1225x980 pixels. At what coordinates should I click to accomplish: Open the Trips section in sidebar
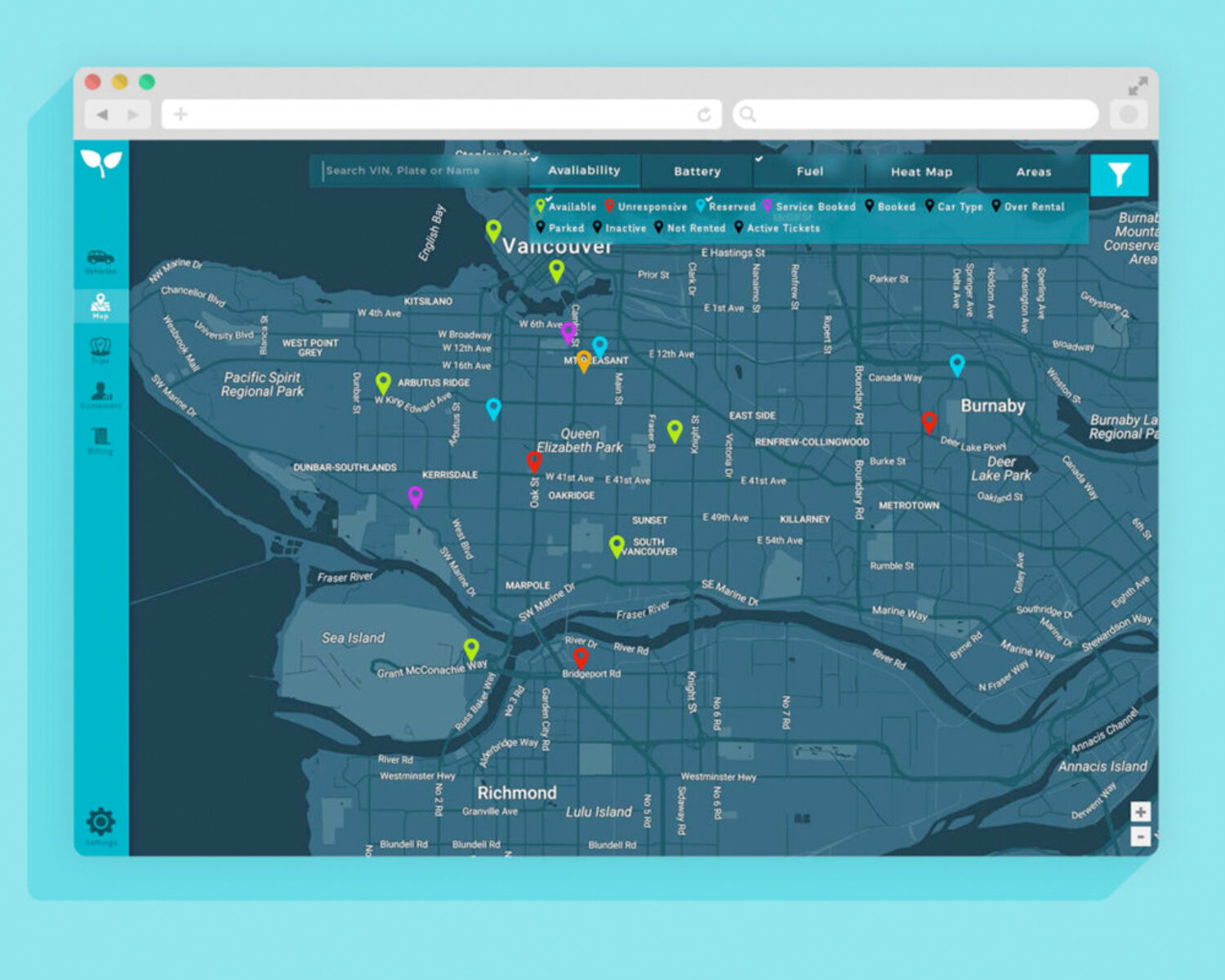tap(100, 350)
